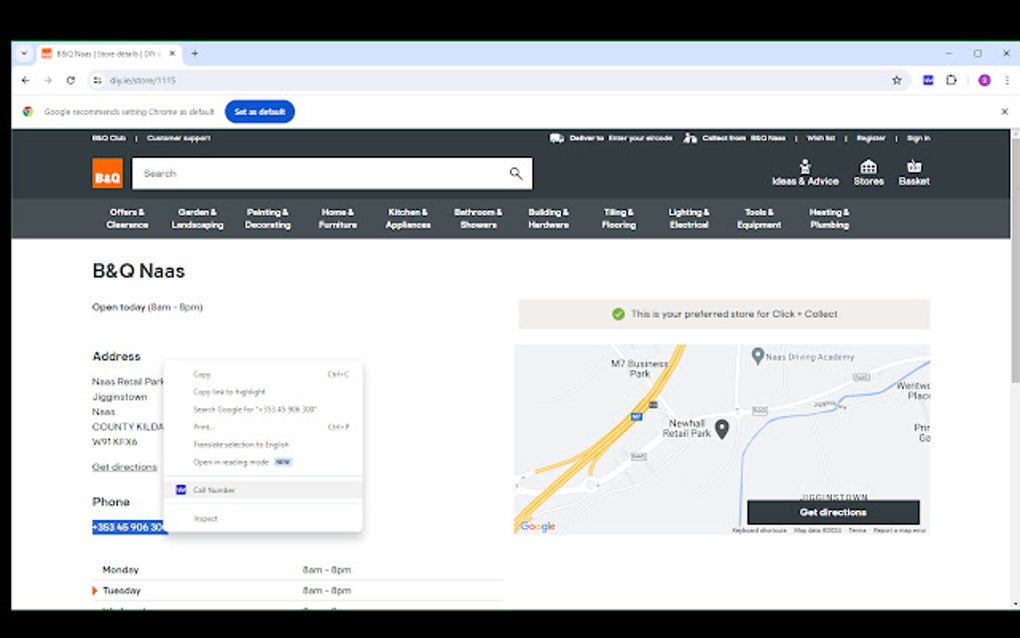Screen dimensions: 1020x638
Task: Click the preferred store green checkmark banner
Action: [723, 313]
